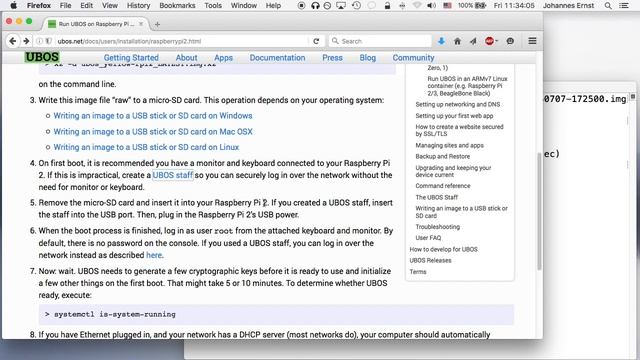The width and height of the screenshot is (640, 360).
Task: Click the Firefox back arrow button
Action: click(x=13, y=41)
